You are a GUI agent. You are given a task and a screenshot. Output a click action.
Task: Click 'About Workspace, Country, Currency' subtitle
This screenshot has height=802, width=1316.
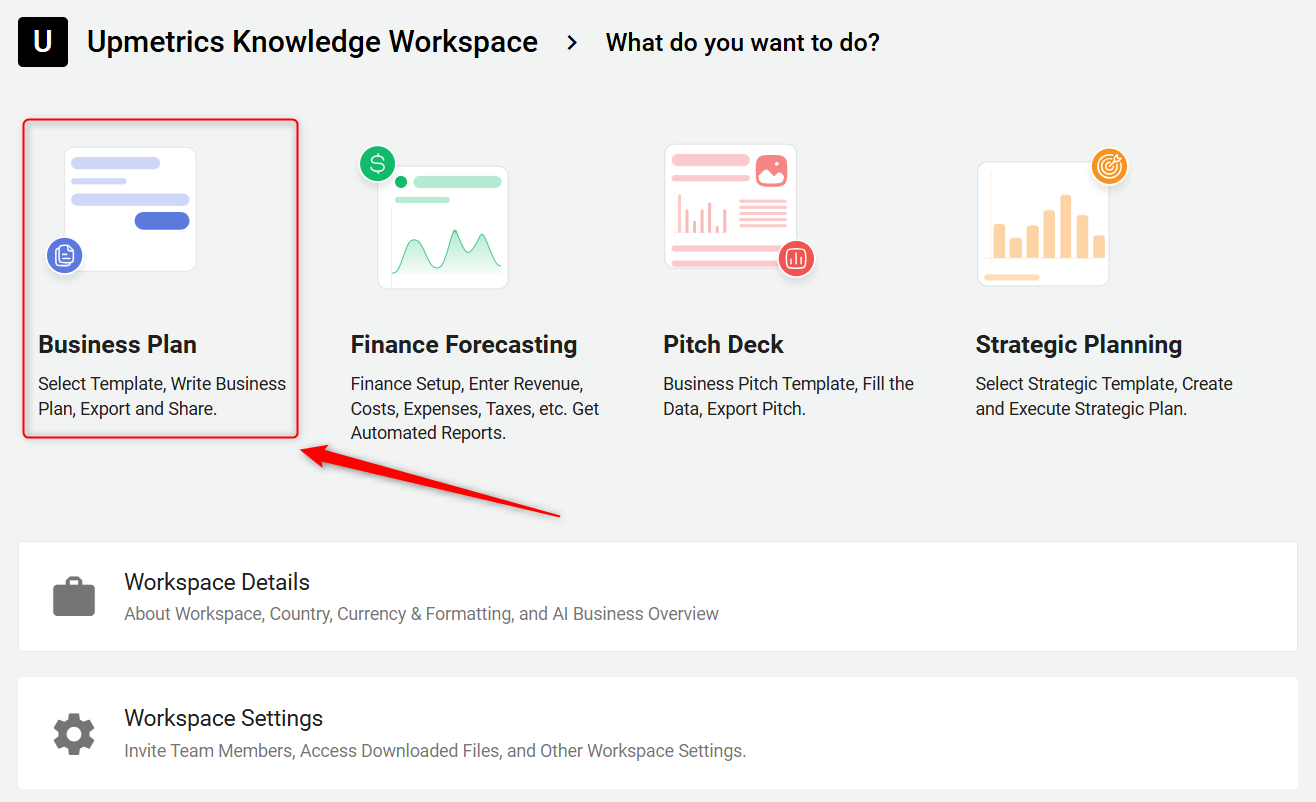coord(421,614)
